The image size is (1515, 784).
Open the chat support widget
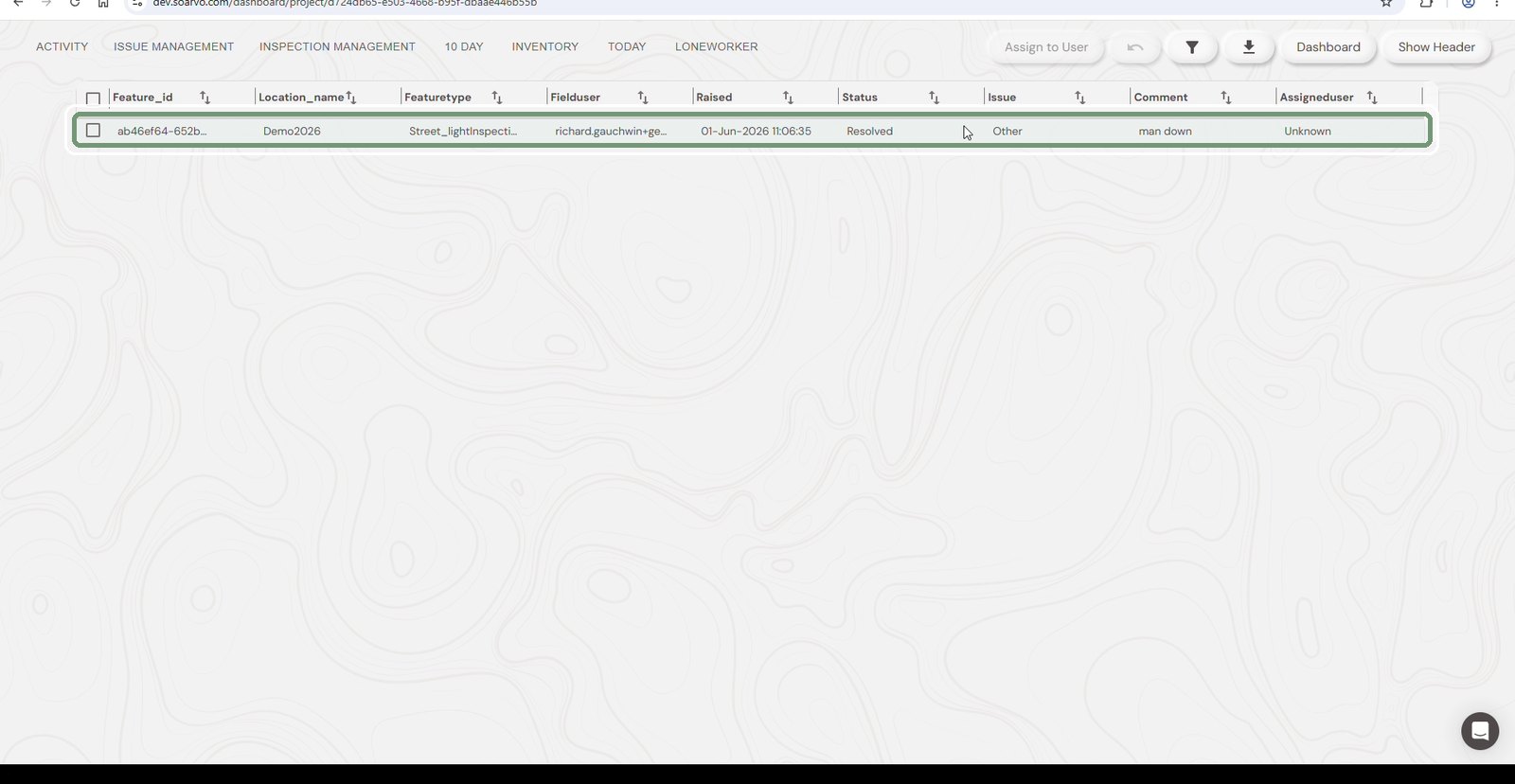pos(1480,731)
